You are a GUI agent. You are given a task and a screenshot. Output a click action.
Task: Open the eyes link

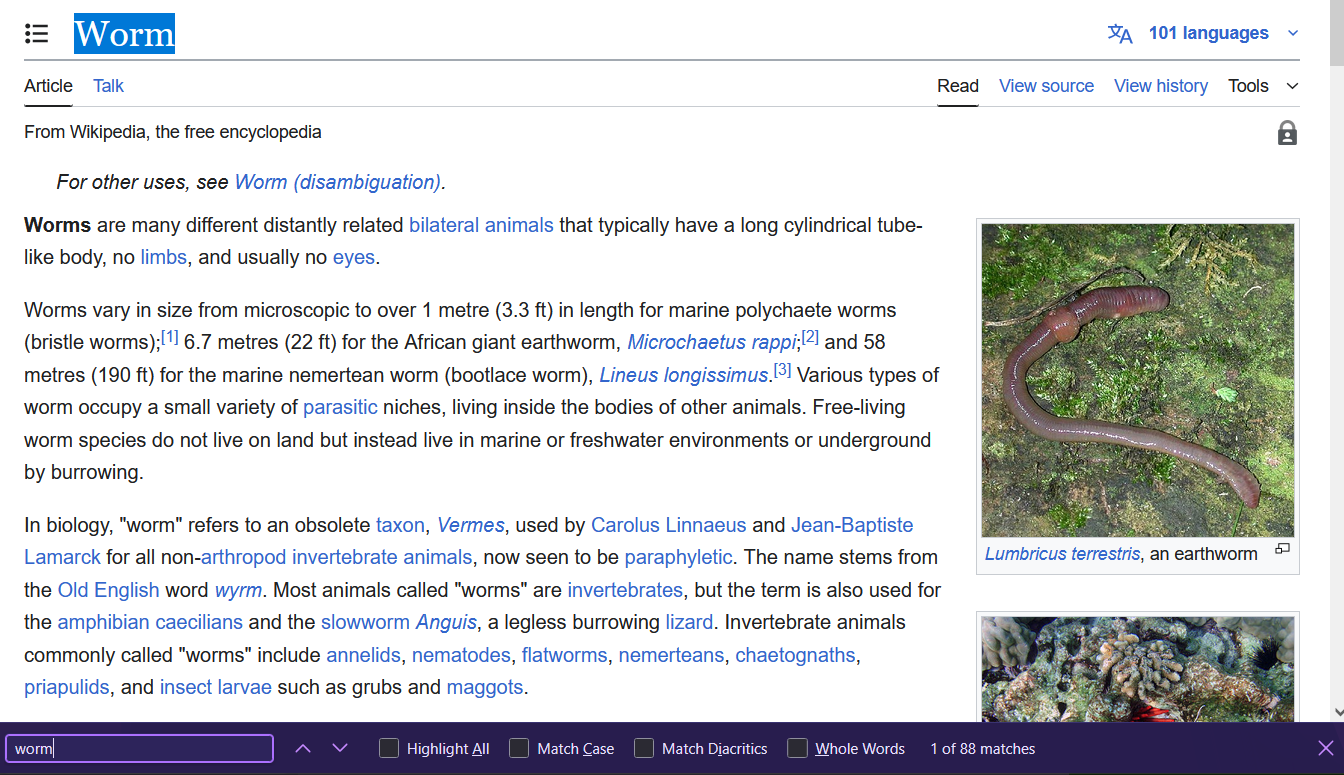click(353, 257)
